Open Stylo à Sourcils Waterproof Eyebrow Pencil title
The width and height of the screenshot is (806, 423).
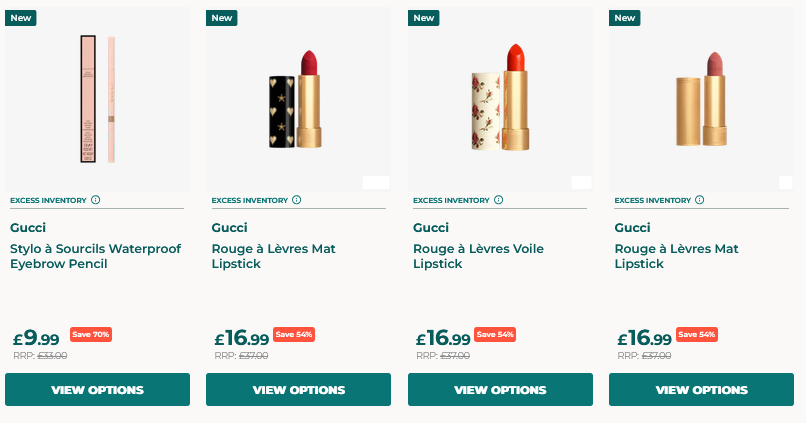point(95,256)
